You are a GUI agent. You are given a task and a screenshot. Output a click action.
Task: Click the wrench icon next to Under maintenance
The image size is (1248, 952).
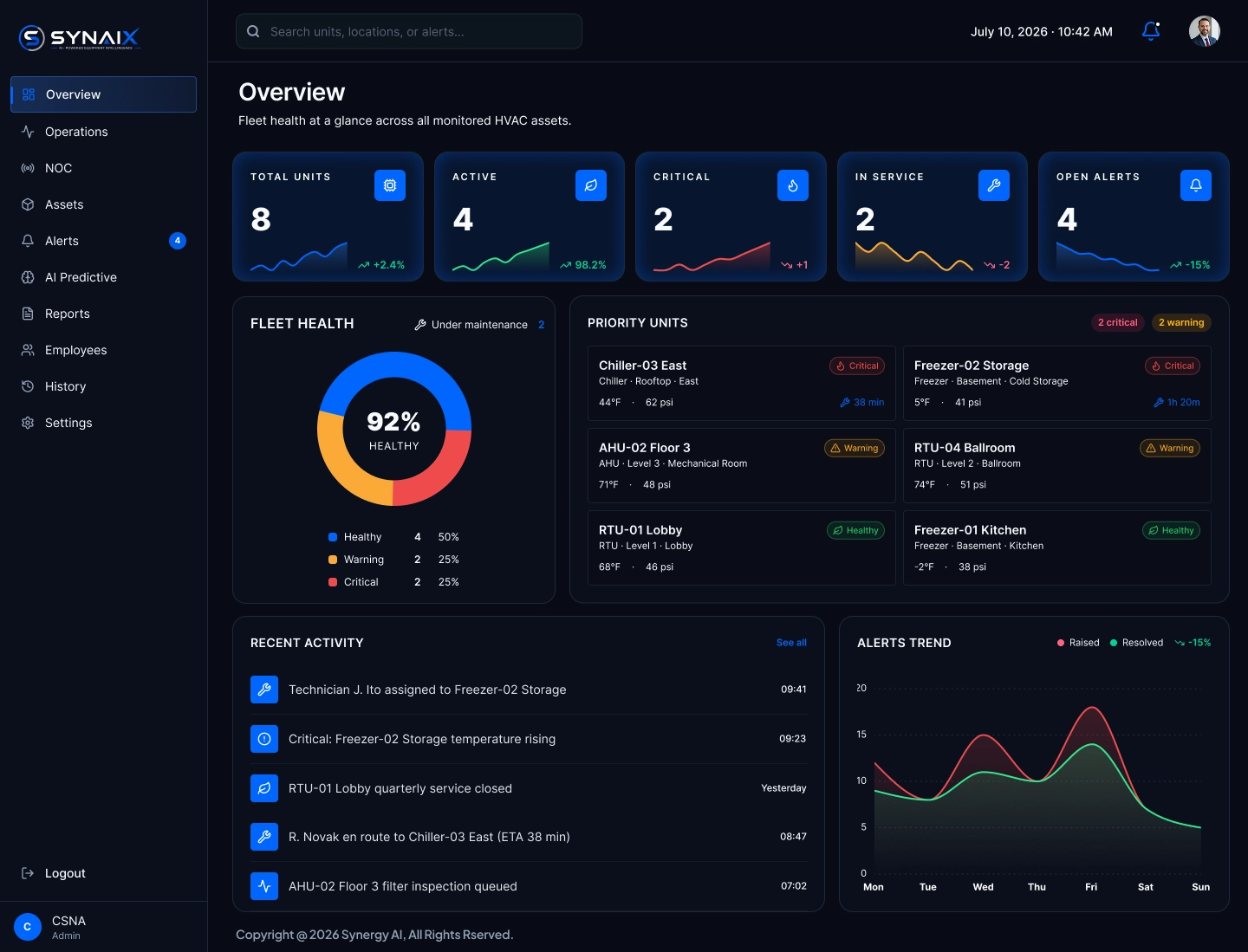point(420,325)
